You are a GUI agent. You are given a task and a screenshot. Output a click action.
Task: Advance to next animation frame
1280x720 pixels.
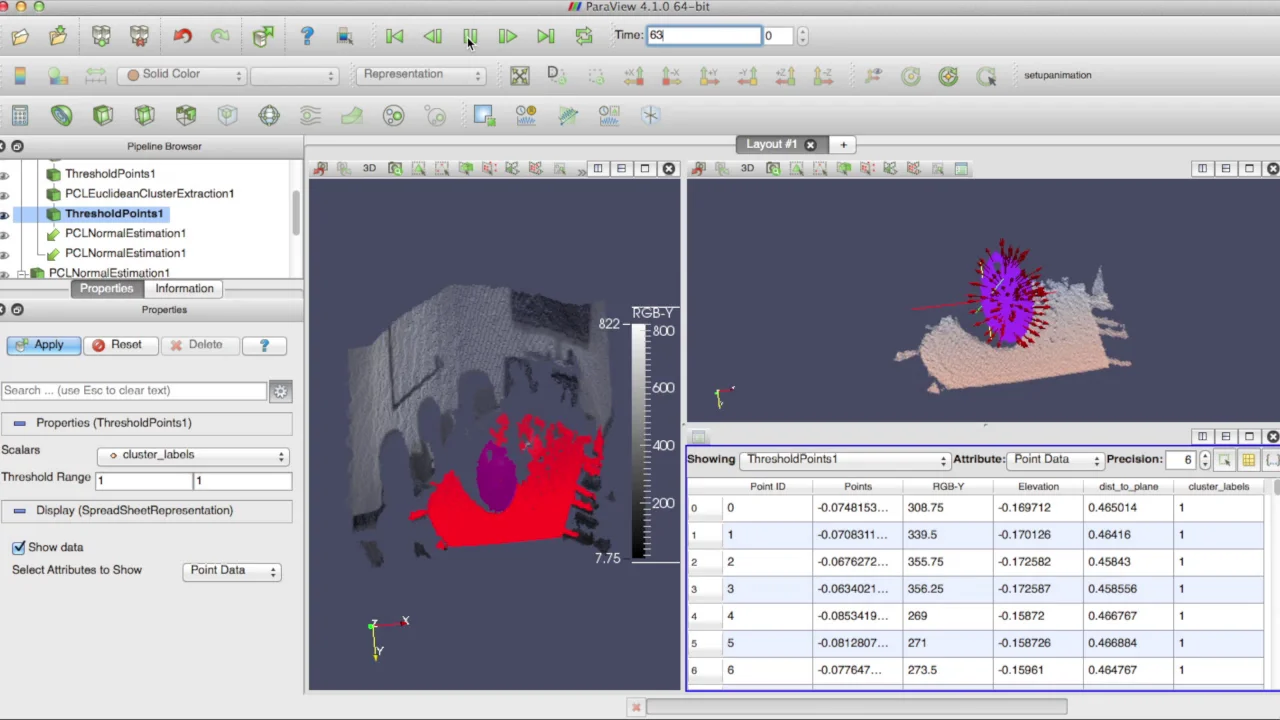pos(508,37)
